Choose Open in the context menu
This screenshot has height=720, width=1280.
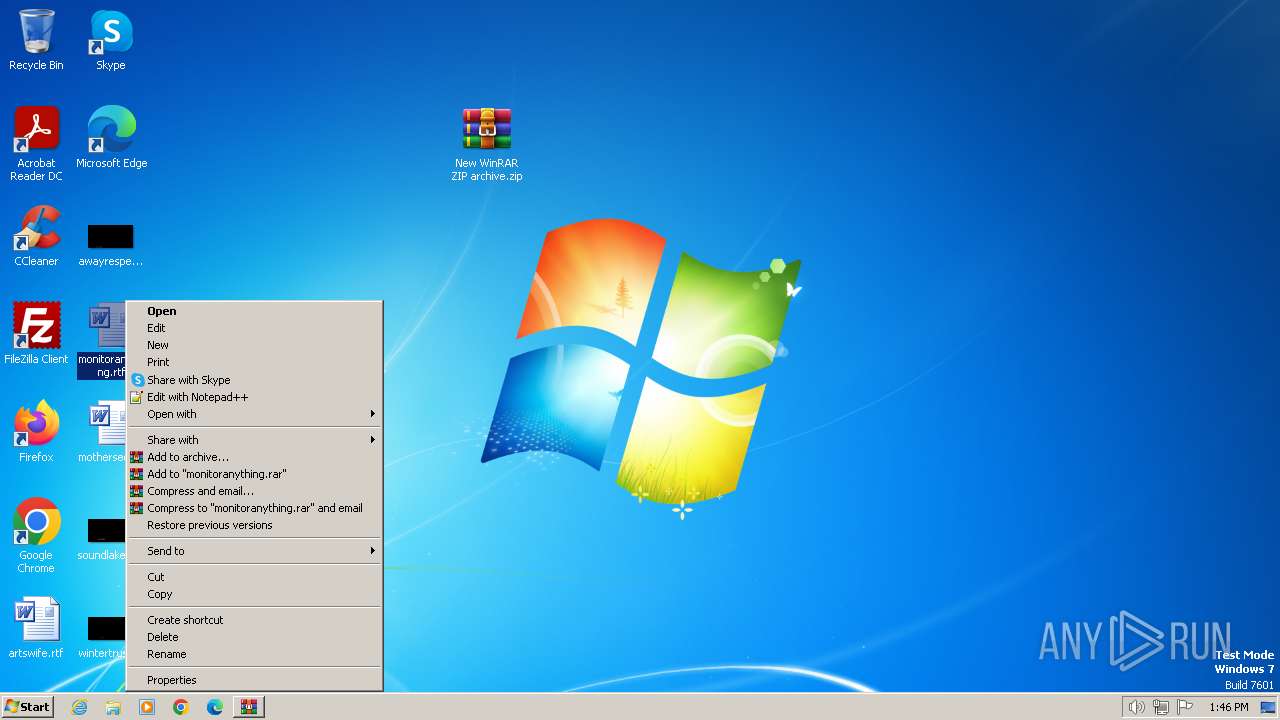[255, 311]
